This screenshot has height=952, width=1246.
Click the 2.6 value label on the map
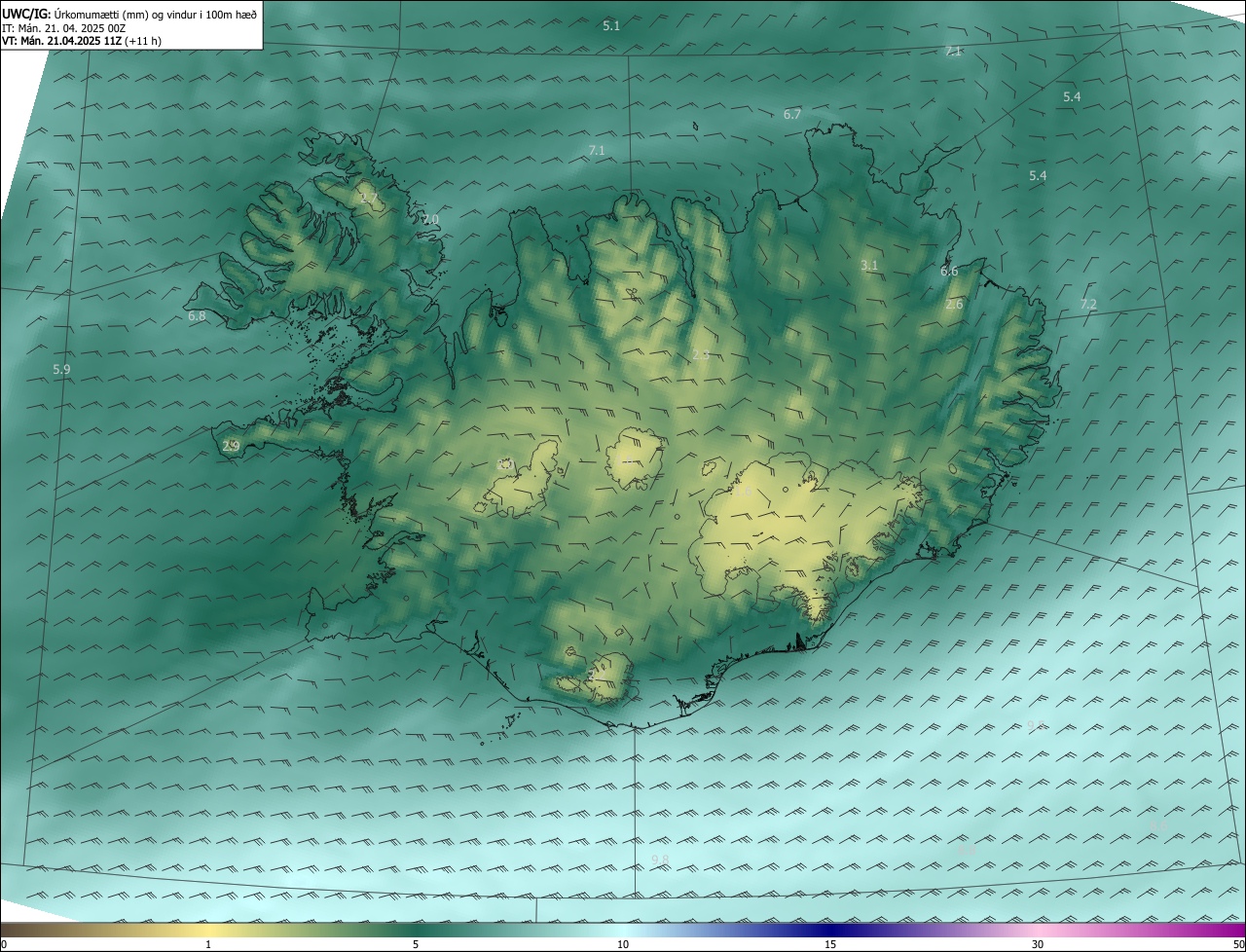[954, 305]
